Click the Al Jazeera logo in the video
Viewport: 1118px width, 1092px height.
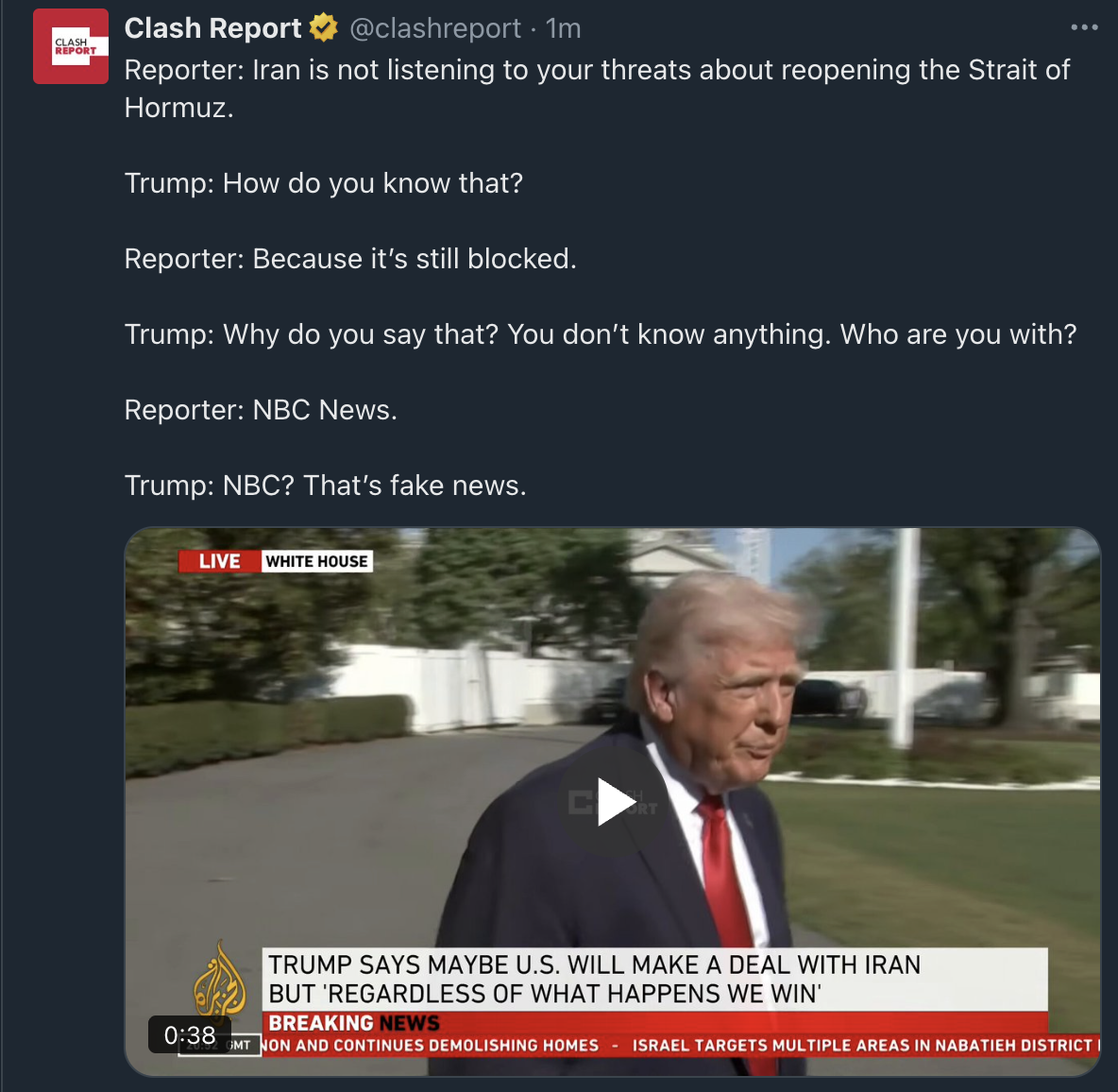(x=220, y=980)
